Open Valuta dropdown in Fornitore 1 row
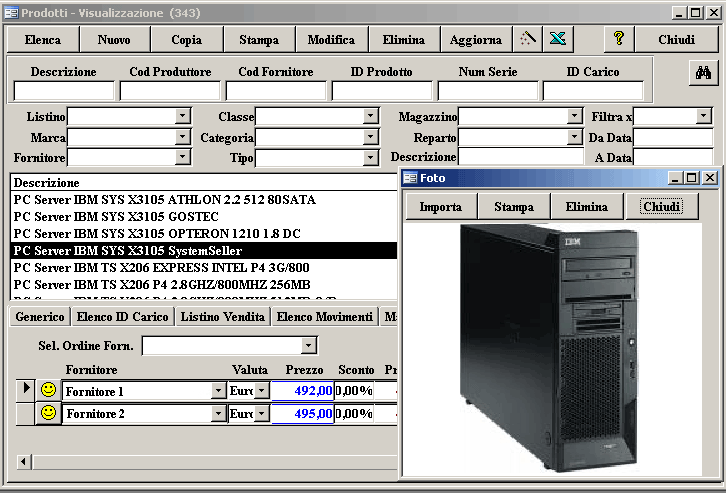Viewport: 726px width, 493px height. pos(262,391)
